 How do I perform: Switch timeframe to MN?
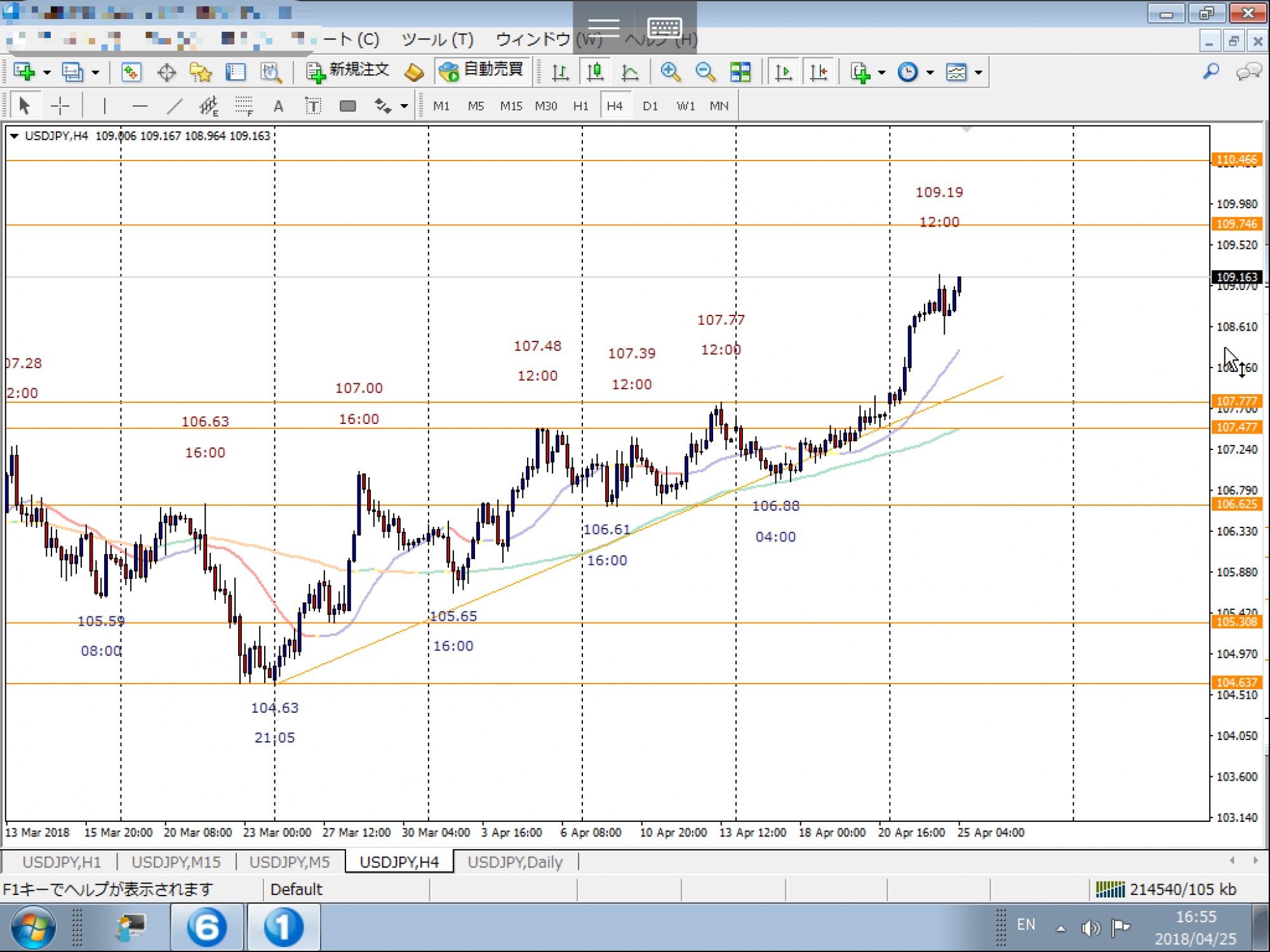coord(719,106)
